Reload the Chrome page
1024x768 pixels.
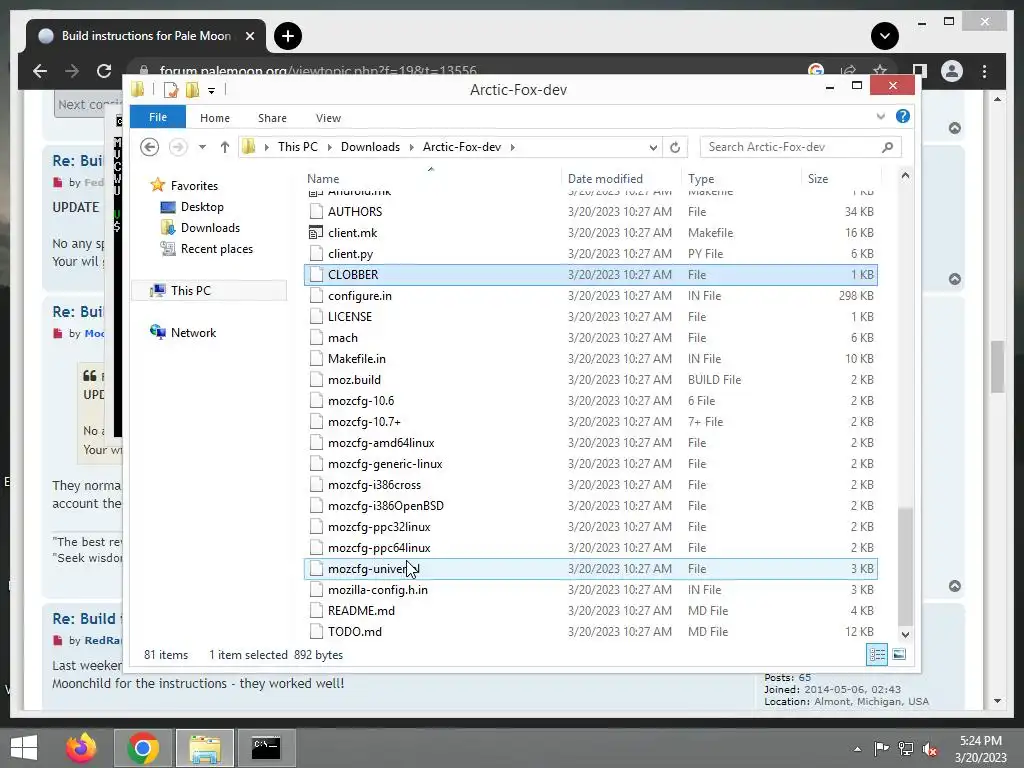pos(104,71)
